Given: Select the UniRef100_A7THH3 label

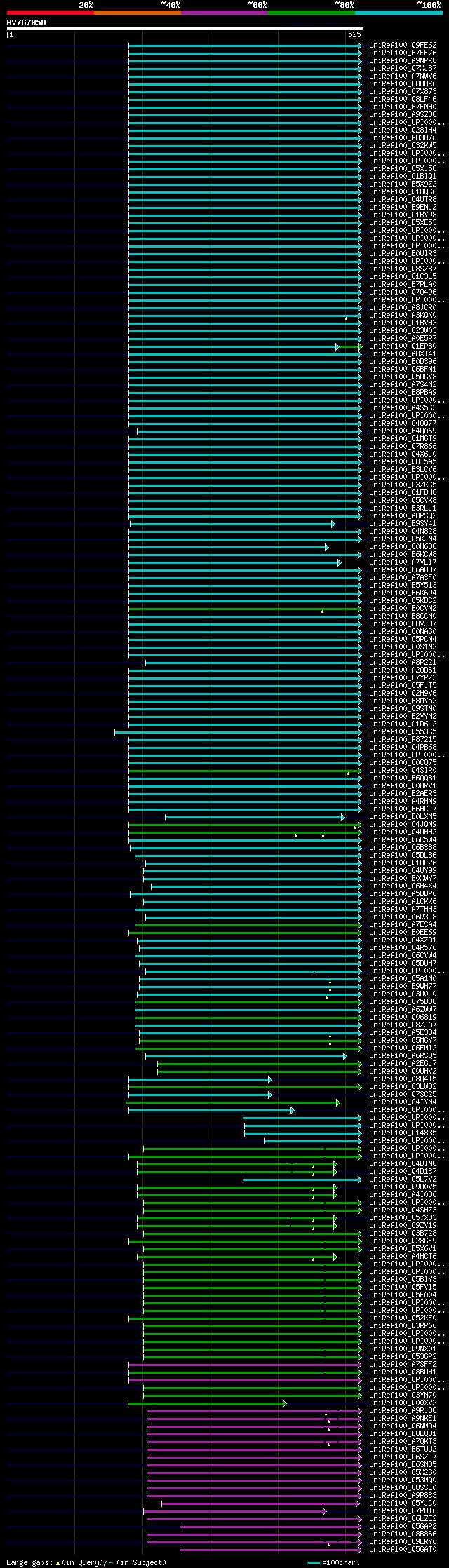Looking at the screenshot, I should click(403, 910).
